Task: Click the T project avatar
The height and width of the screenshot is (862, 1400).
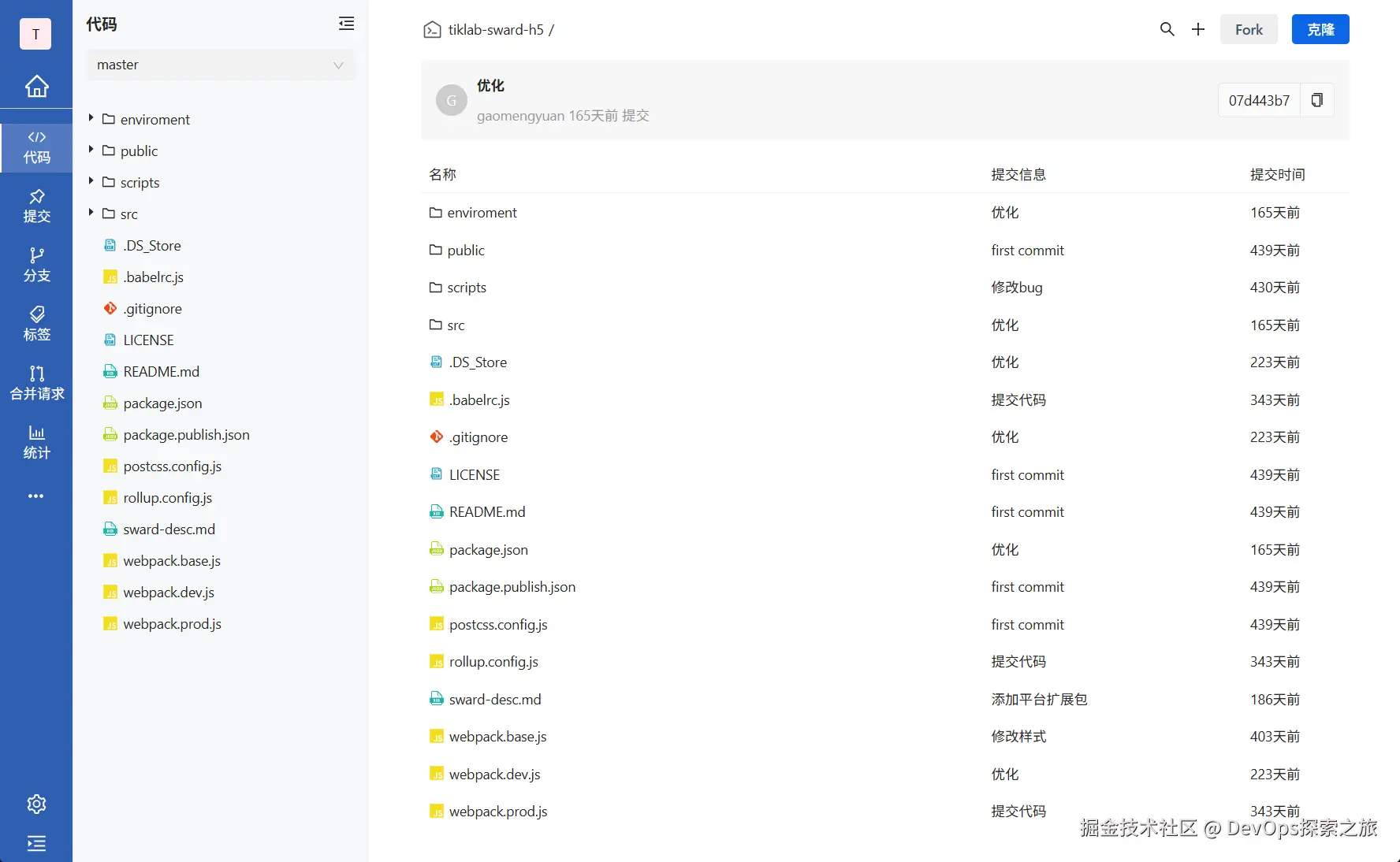Action: pos(35,34)
